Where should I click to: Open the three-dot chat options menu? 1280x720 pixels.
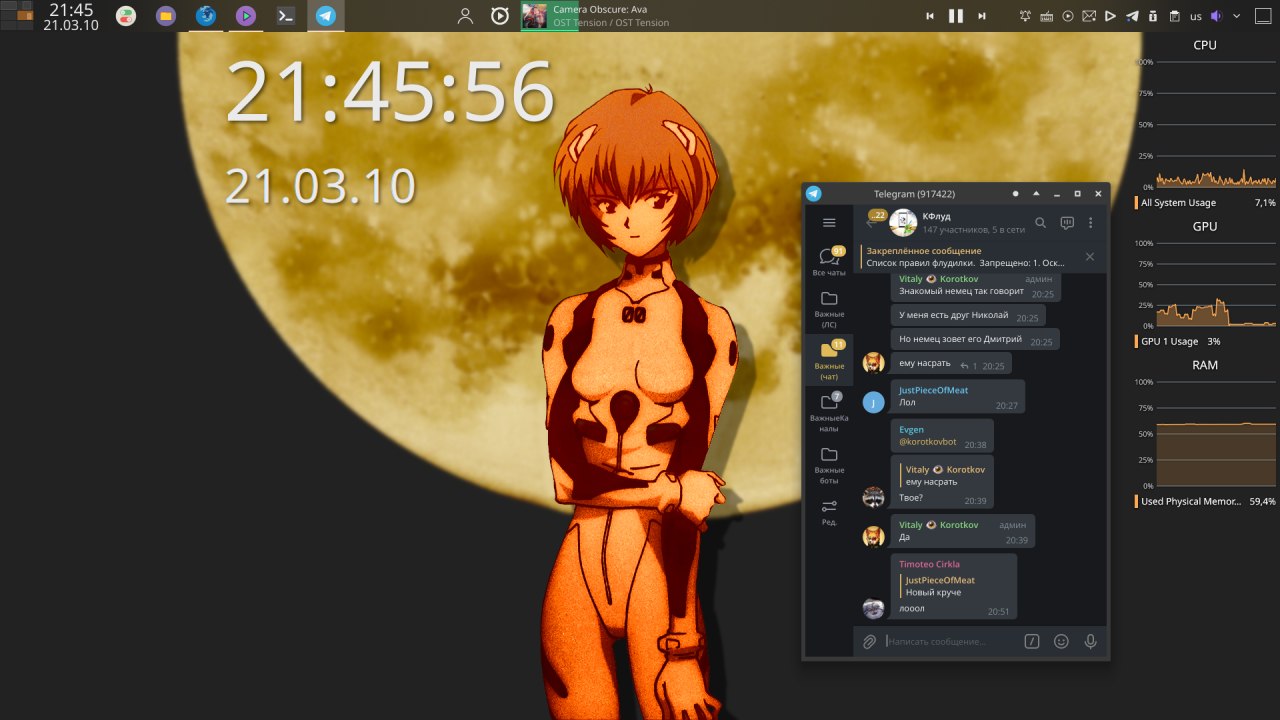1091,223
